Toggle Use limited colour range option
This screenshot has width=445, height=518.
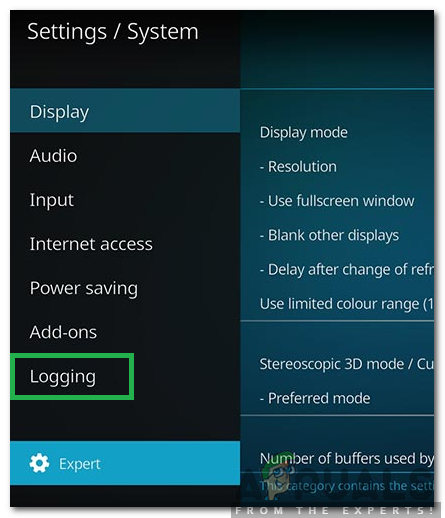[337, 304]
